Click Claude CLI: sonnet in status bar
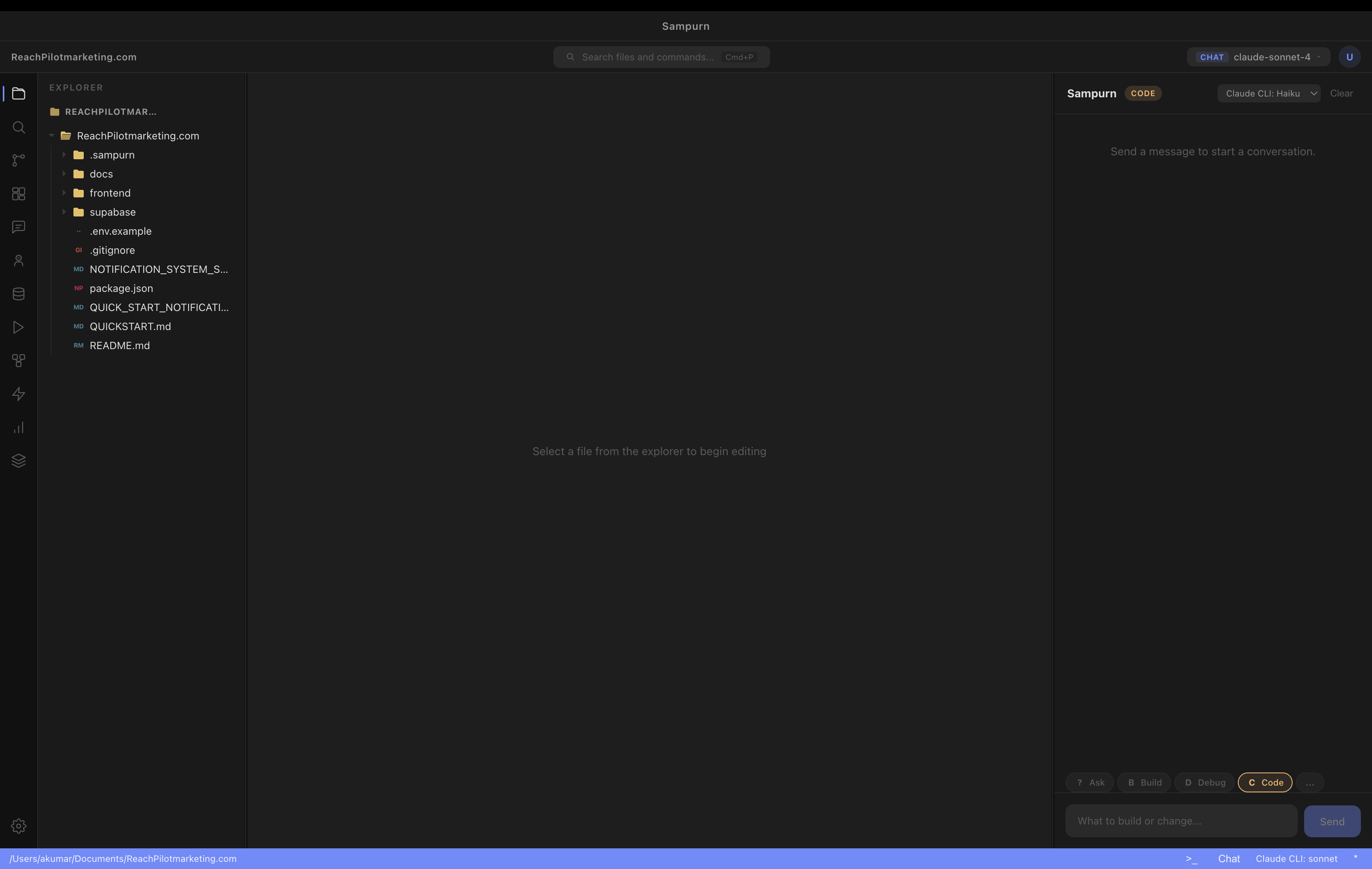 [1296, 859]
